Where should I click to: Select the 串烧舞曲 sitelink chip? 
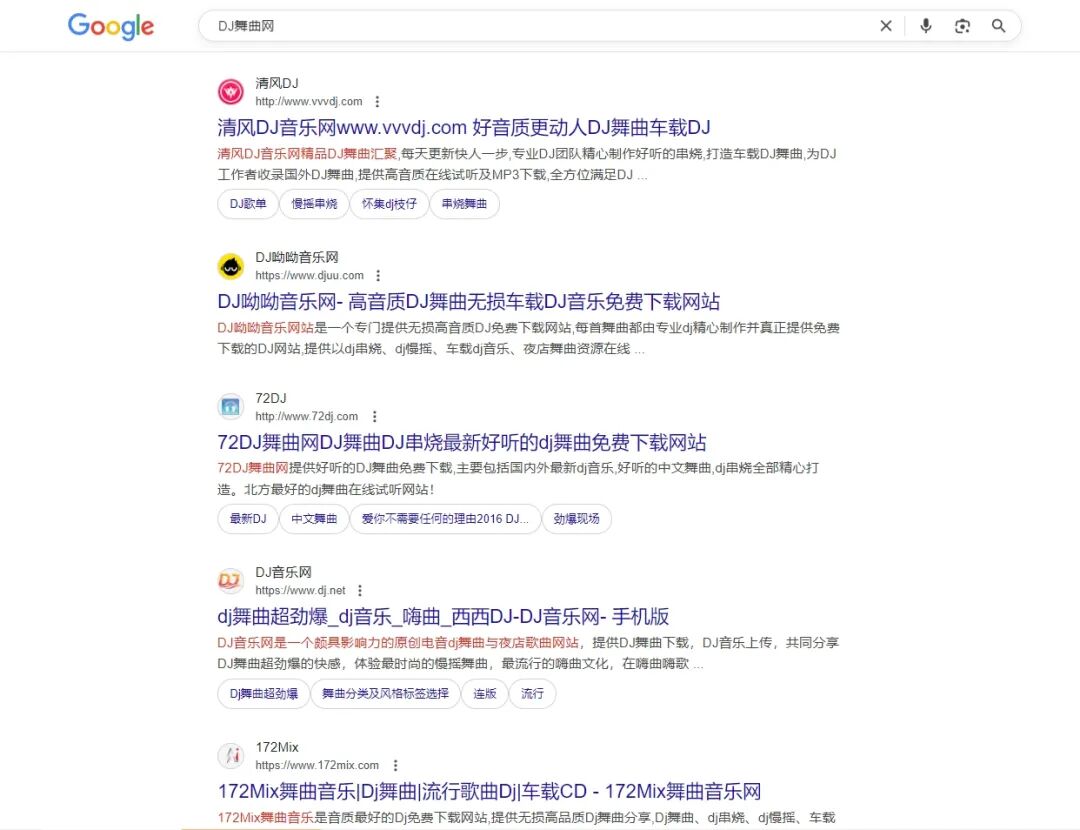(464, 204)
